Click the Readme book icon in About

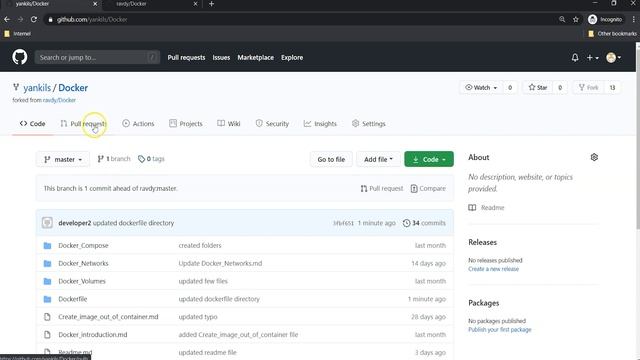[x=472, y=207]
